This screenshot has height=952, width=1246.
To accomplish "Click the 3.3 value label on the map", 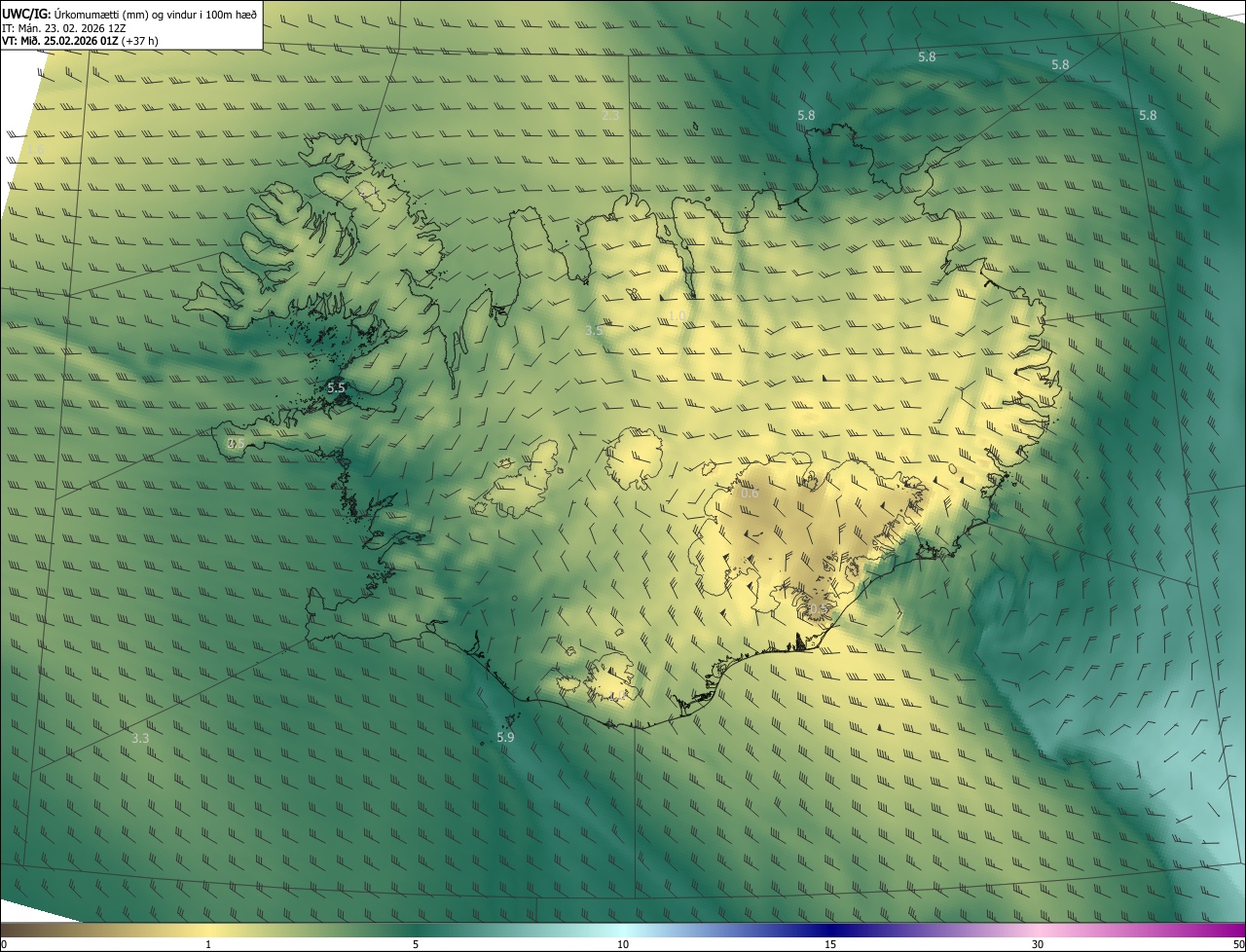I will tap(140, 739).
